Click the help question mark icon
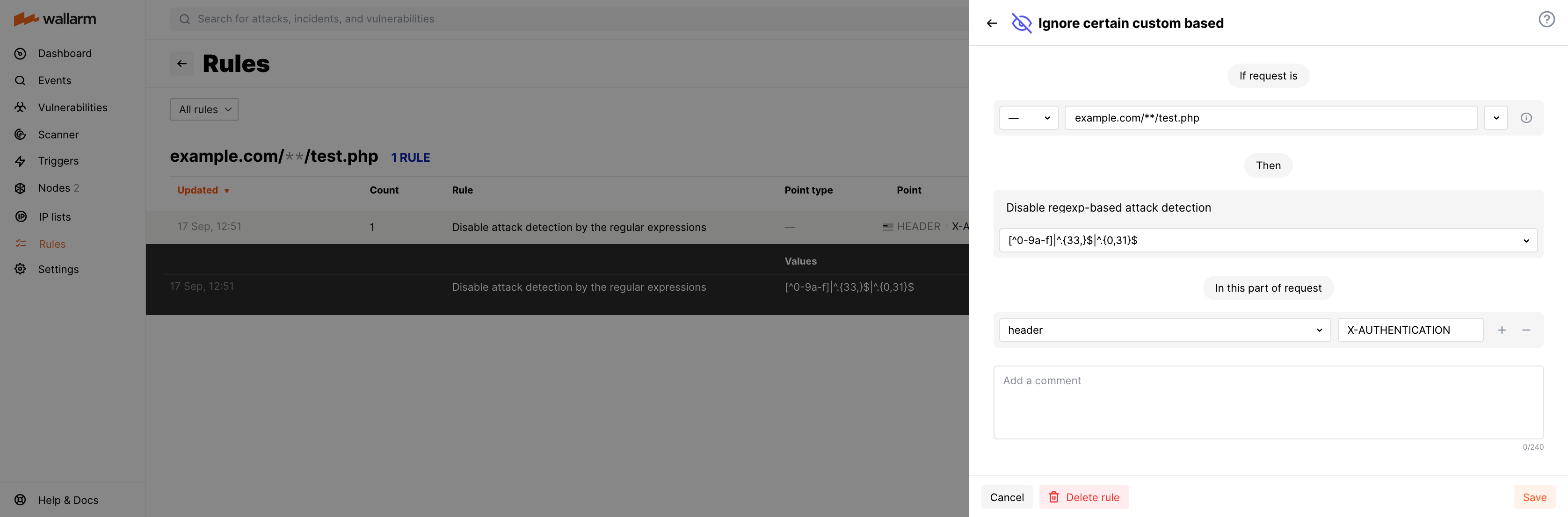This screenshot has width=1568, height=517. pos(1546,20)
